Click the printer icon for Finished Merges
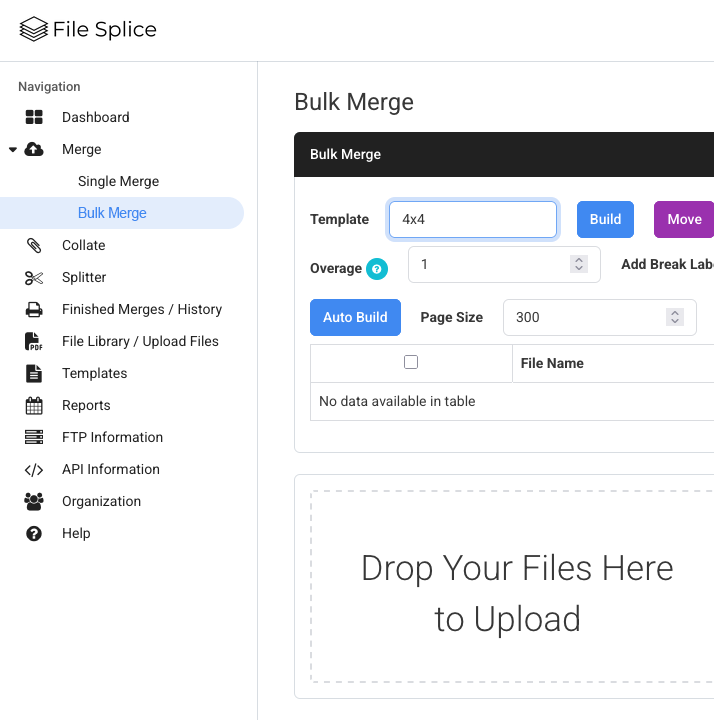Viewport: 714px width, 720px height. point(34,309)
